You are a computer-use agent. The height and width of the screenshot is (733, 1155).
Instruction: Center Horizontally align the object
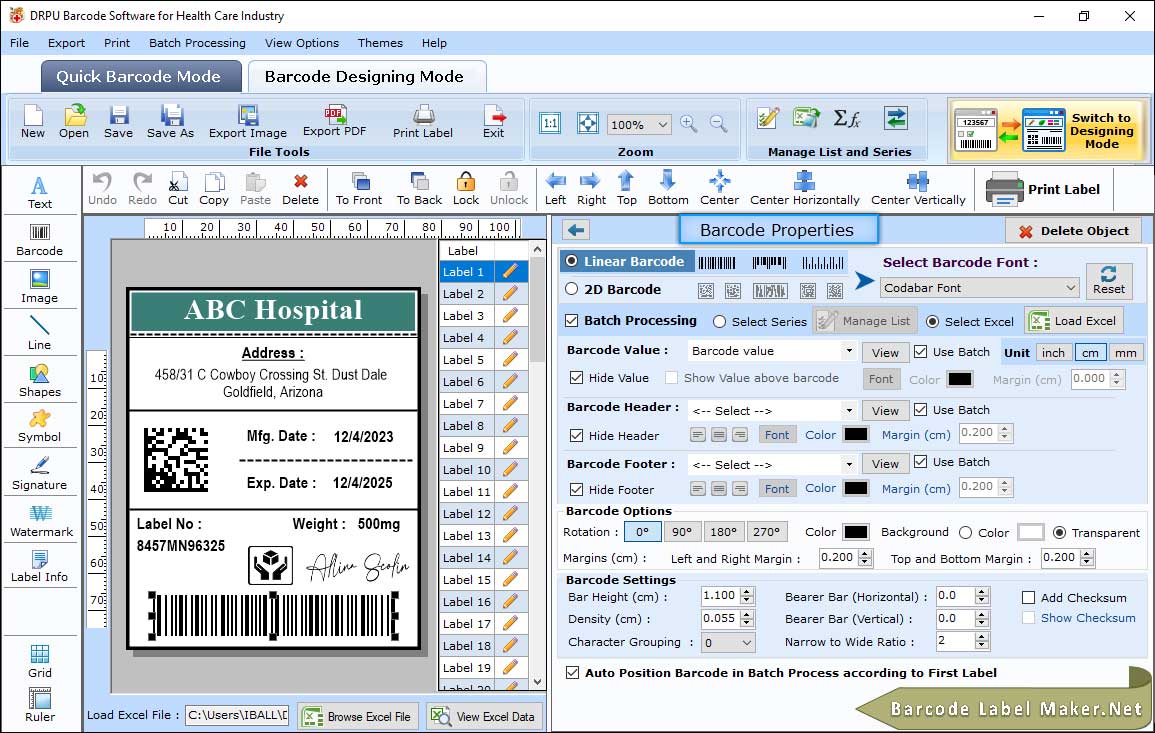804,189
